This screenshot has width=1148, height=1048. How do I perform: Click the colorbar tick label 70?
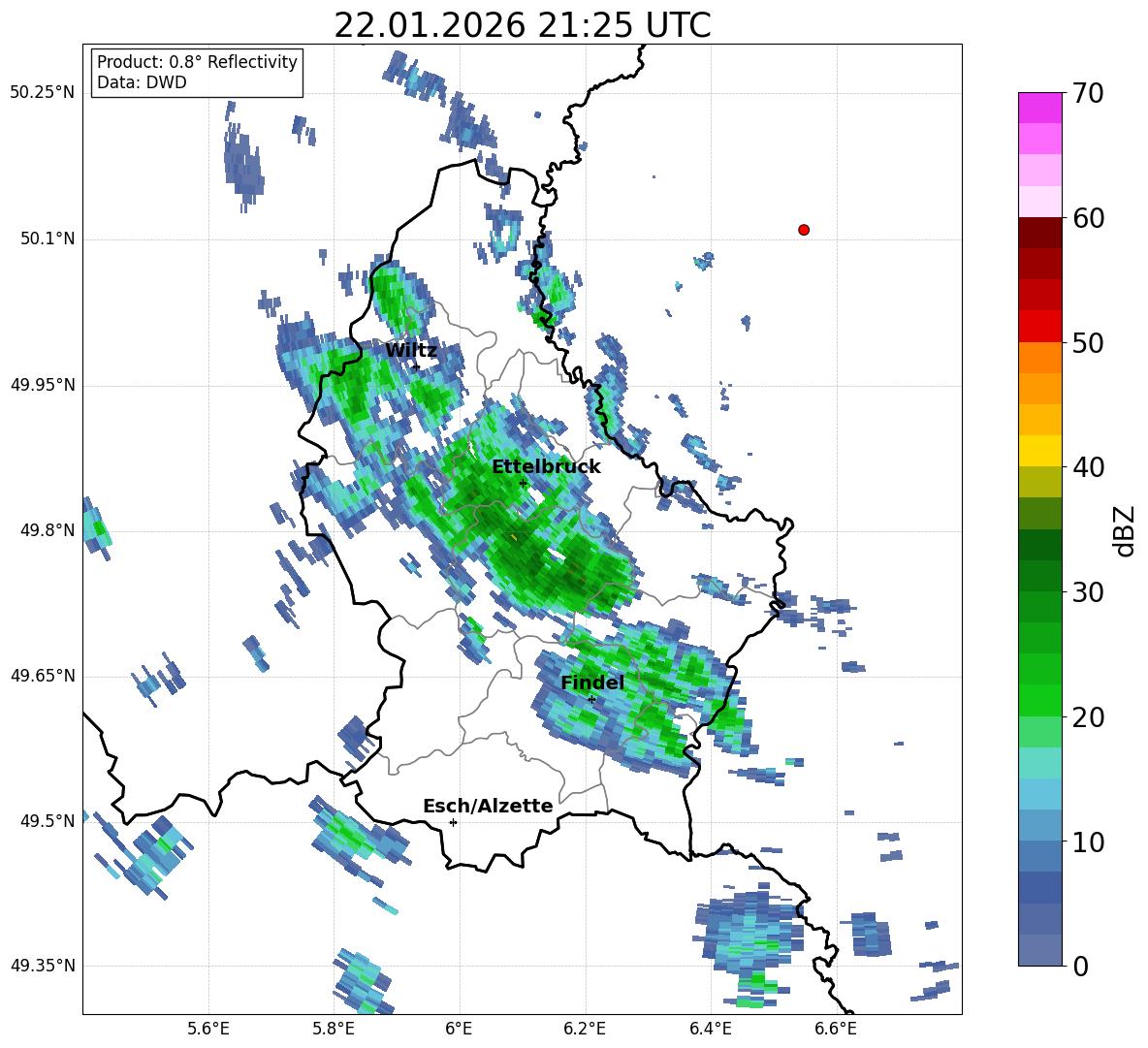pyautogui.click(x=1088, y=94)
